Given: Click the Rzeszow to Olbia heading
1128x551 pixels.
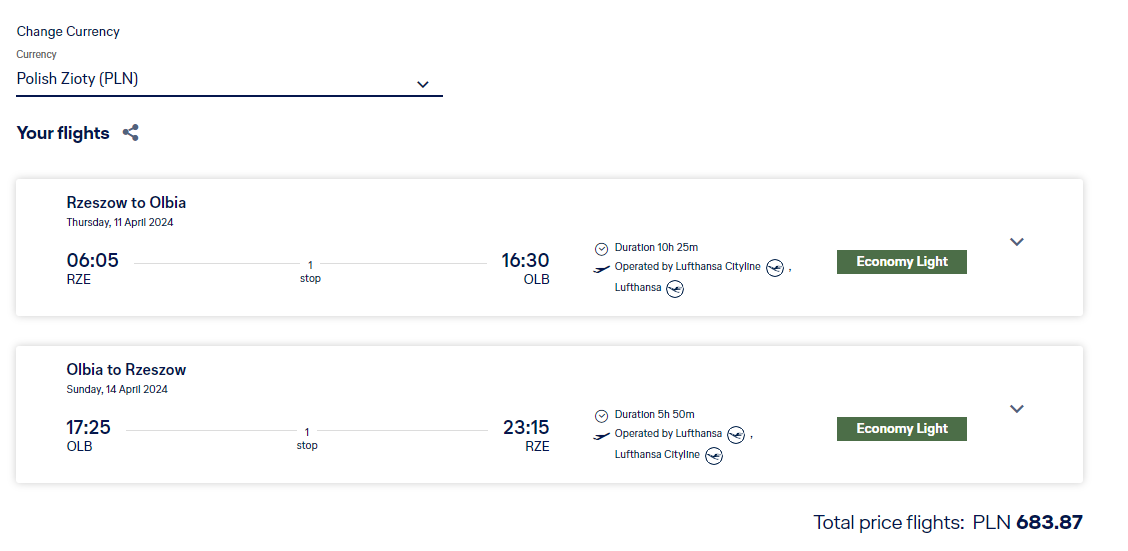Looking at the screenshot, I should [x=126, y=202].
